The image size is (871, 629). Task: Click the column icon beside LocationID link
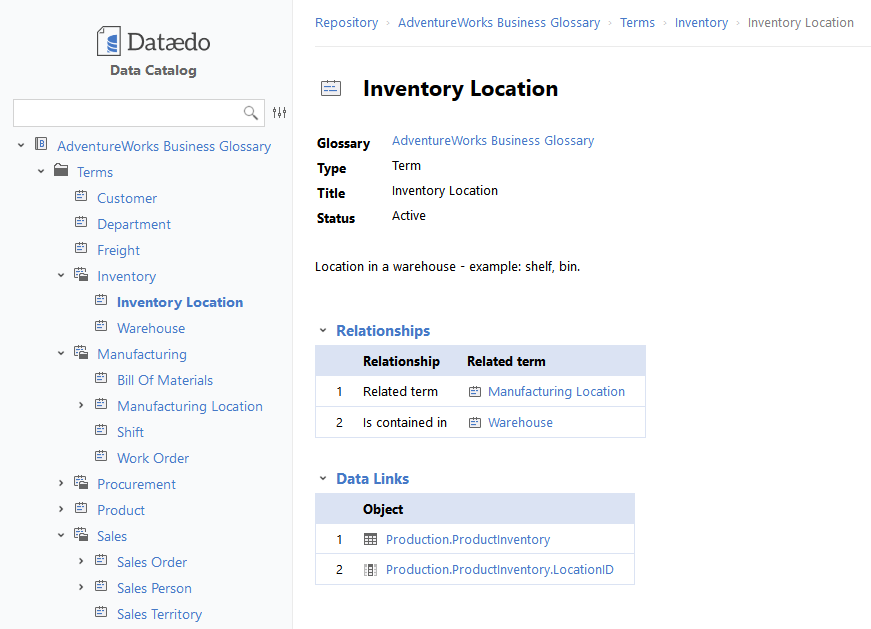pos(370,570)
